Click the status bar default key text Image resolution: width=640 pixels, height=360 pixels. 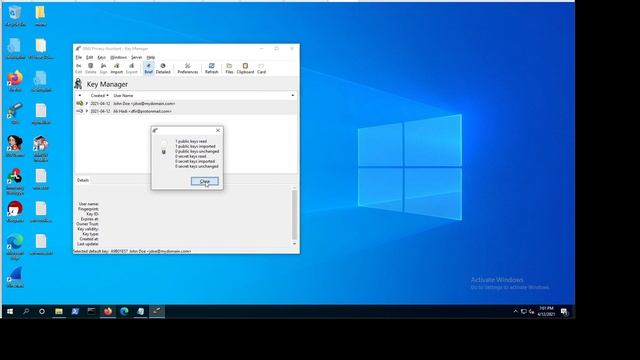pyautogui.click(x=132, y=251)
